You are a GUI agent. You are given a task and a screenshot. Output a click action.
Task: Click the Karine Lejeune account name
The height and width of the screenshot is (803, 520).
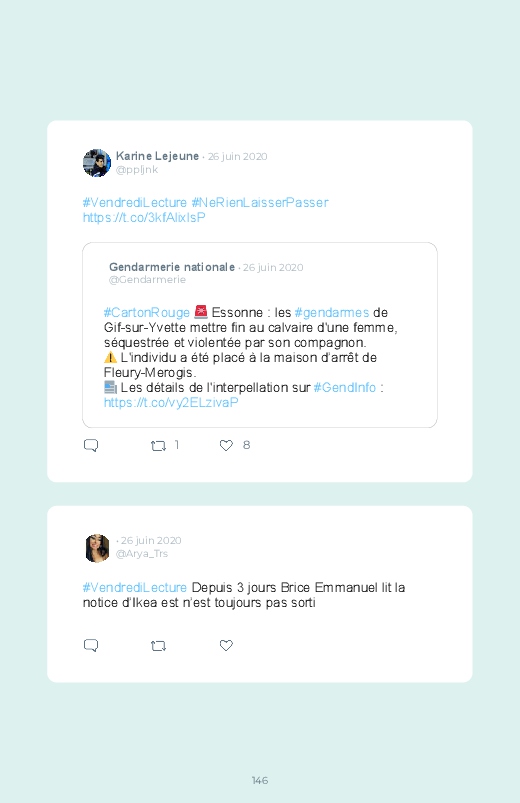coord(157,156)
